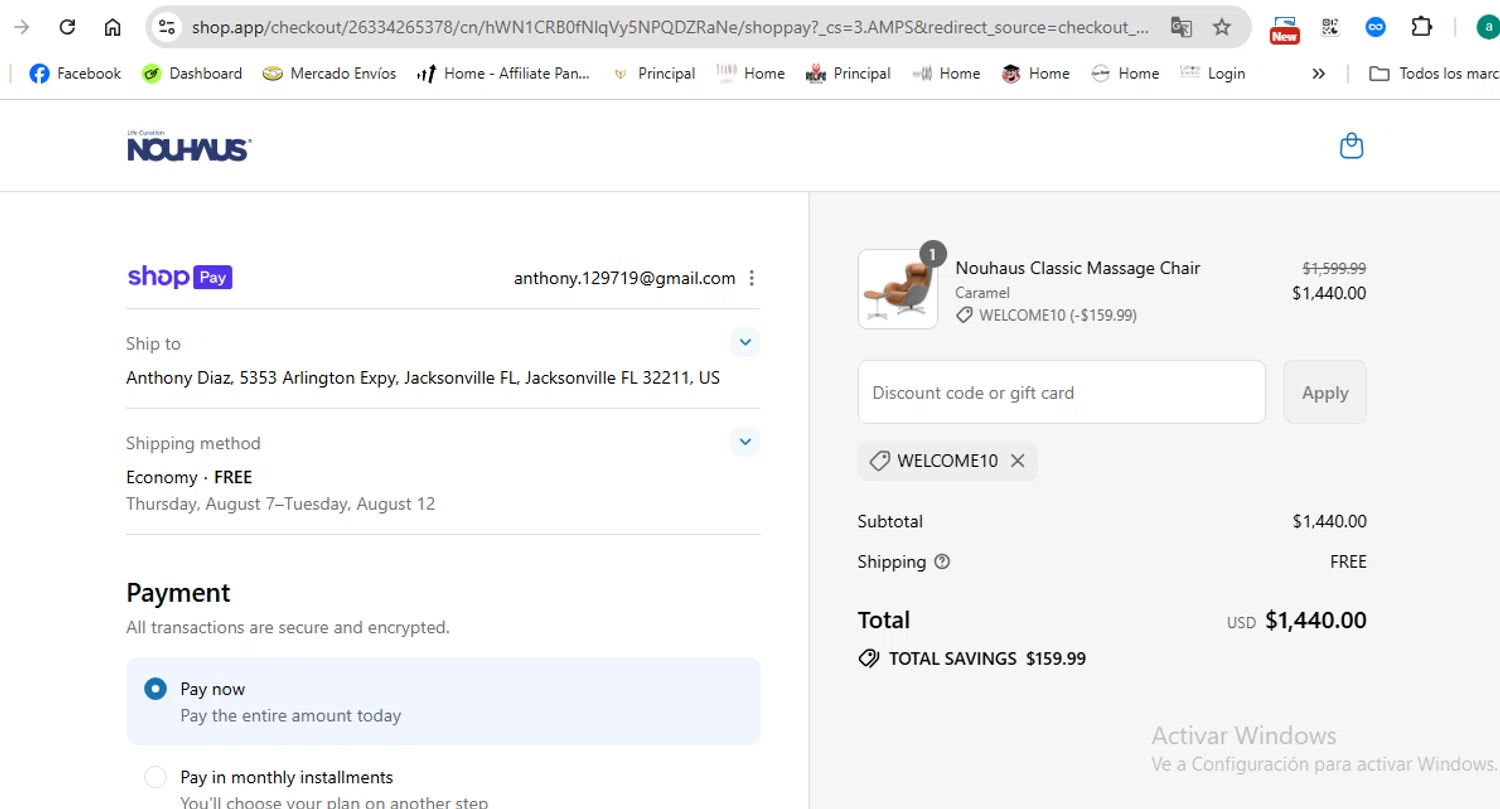Click the Anthony Diaz shipping address text
The image size is (1500, 809).
pos(423,378)
